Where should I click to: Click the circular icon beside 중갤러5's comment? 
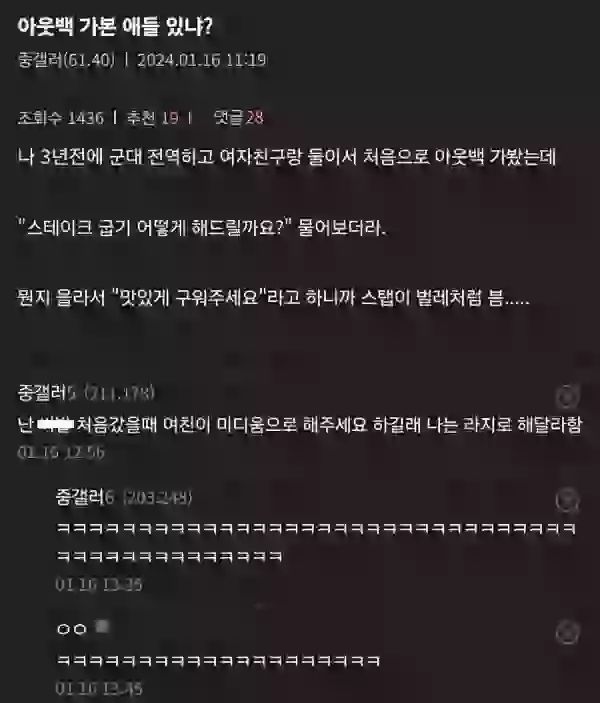567,396
